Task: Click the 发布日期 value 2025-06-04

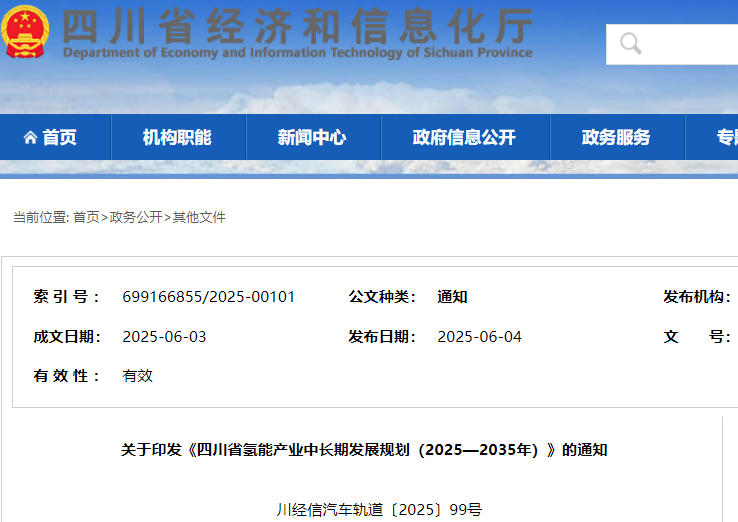Action: [x=479, y=337]
